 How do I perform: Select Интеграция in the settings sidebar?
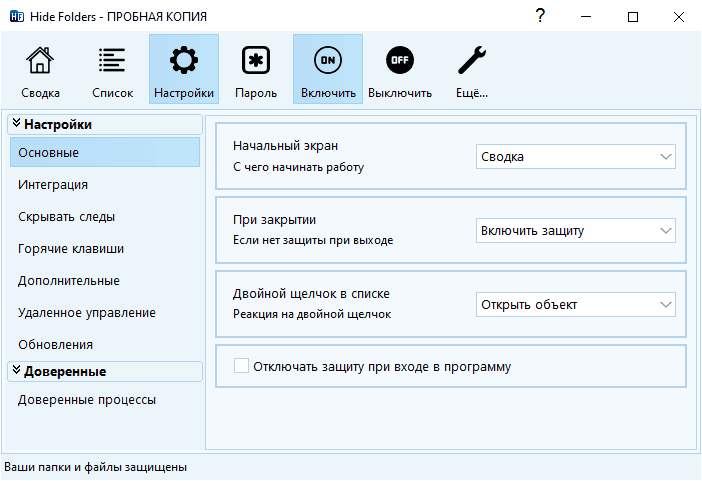coord(105,185)
